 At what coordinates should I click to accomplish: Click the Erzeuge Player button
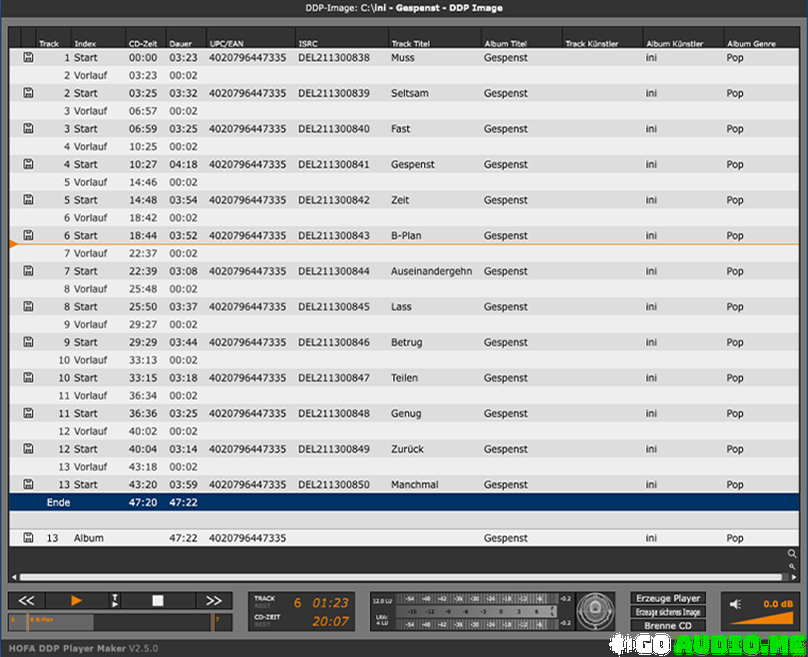point(668,598)
